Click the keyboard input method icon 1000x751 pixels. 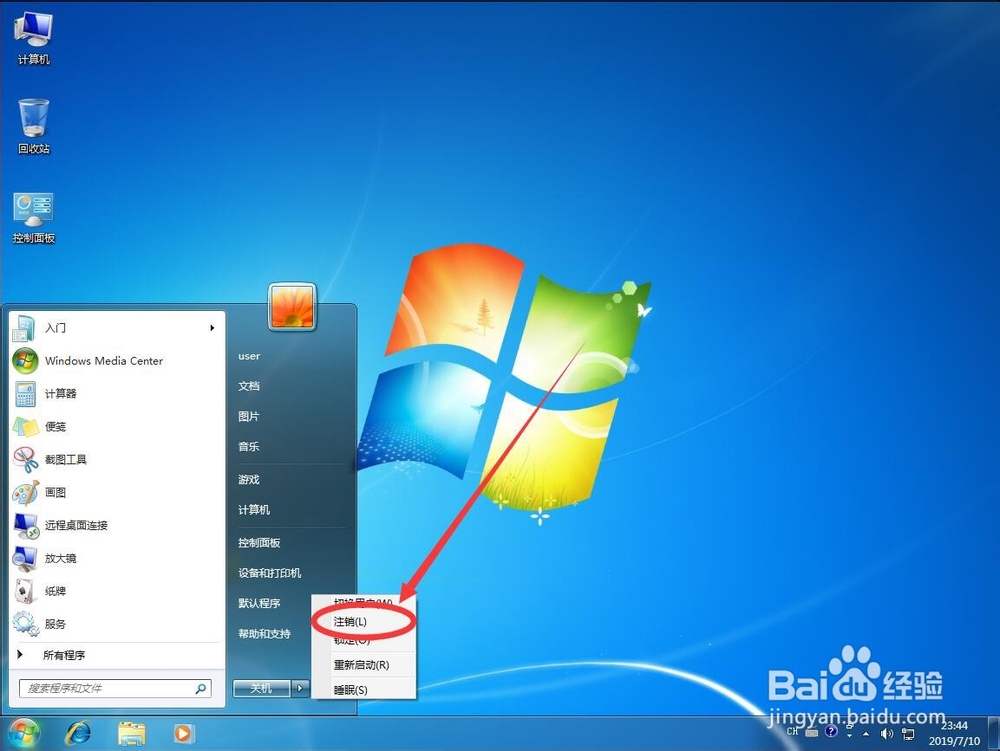pyautogui.click(x=811, y=733)
